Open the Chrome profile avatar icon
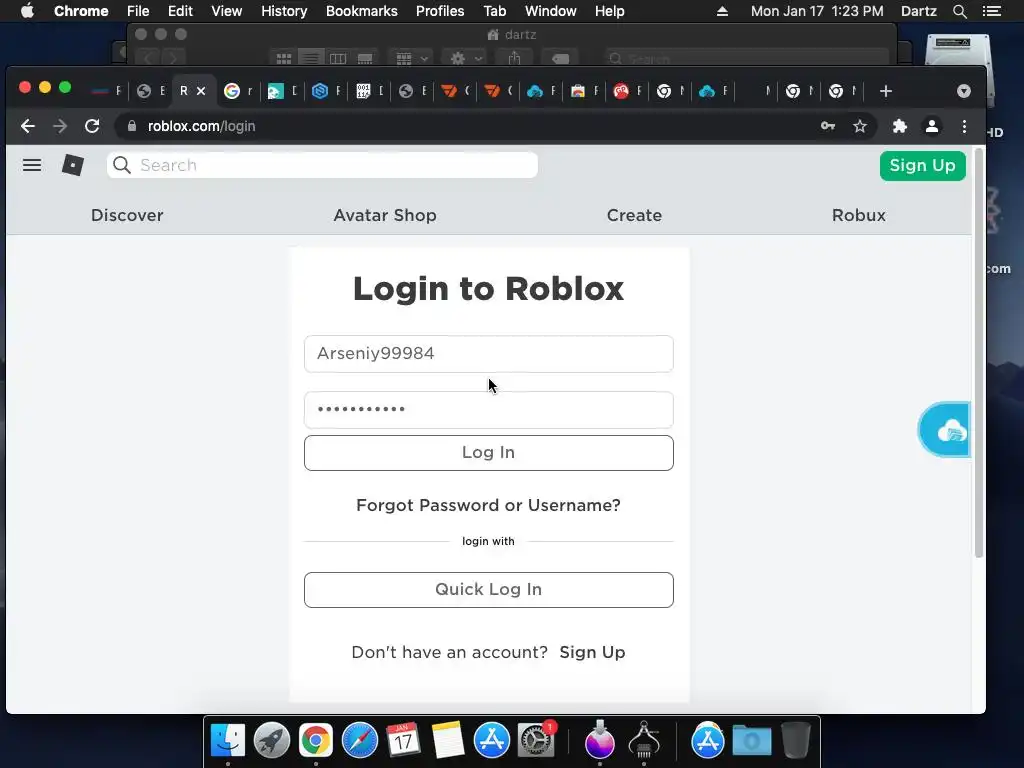The height and width of the screenshot is (768, 1024). point(932,126)
